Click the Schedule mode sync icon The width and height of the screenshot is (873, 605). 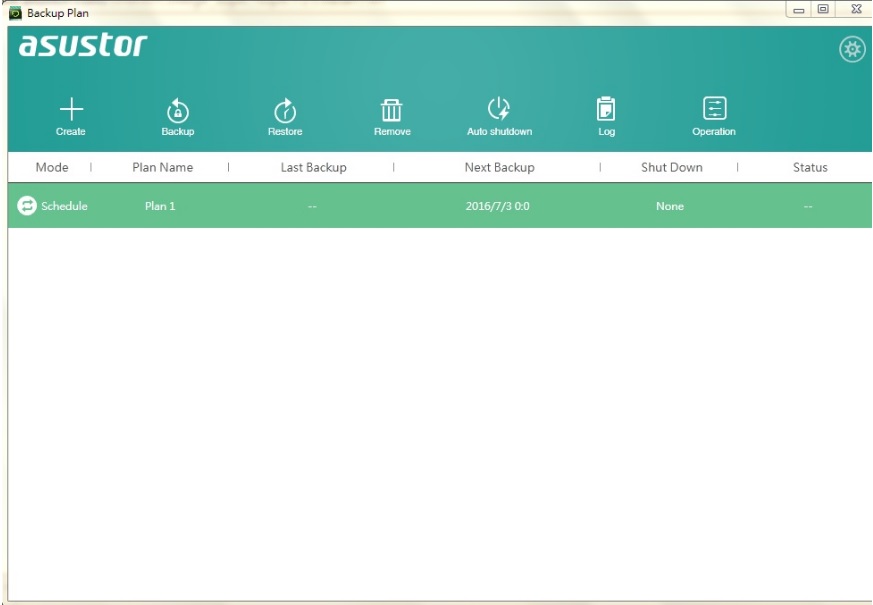[27, 206]
